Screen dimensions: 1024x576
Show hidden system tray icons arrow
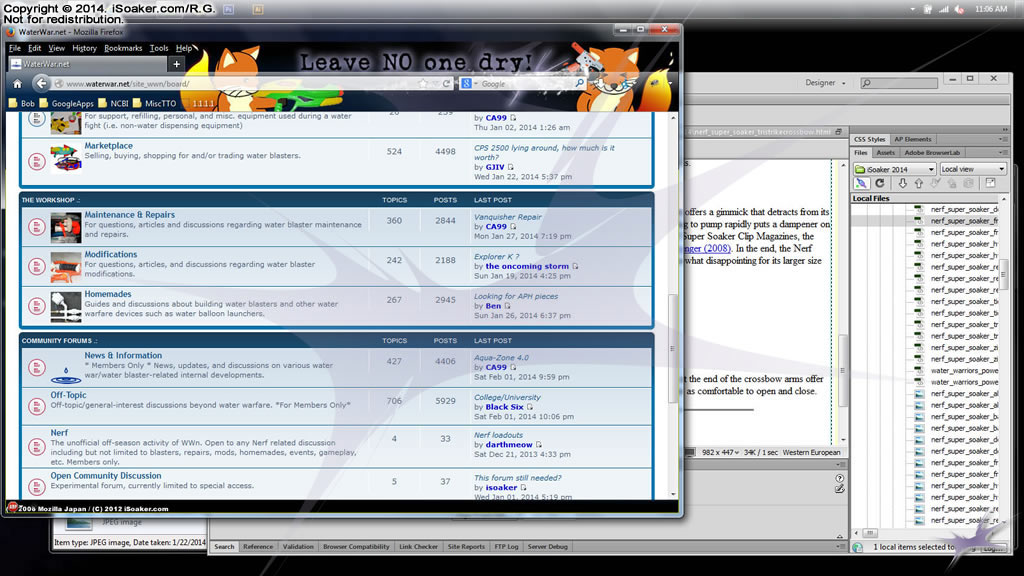point(912,9)
